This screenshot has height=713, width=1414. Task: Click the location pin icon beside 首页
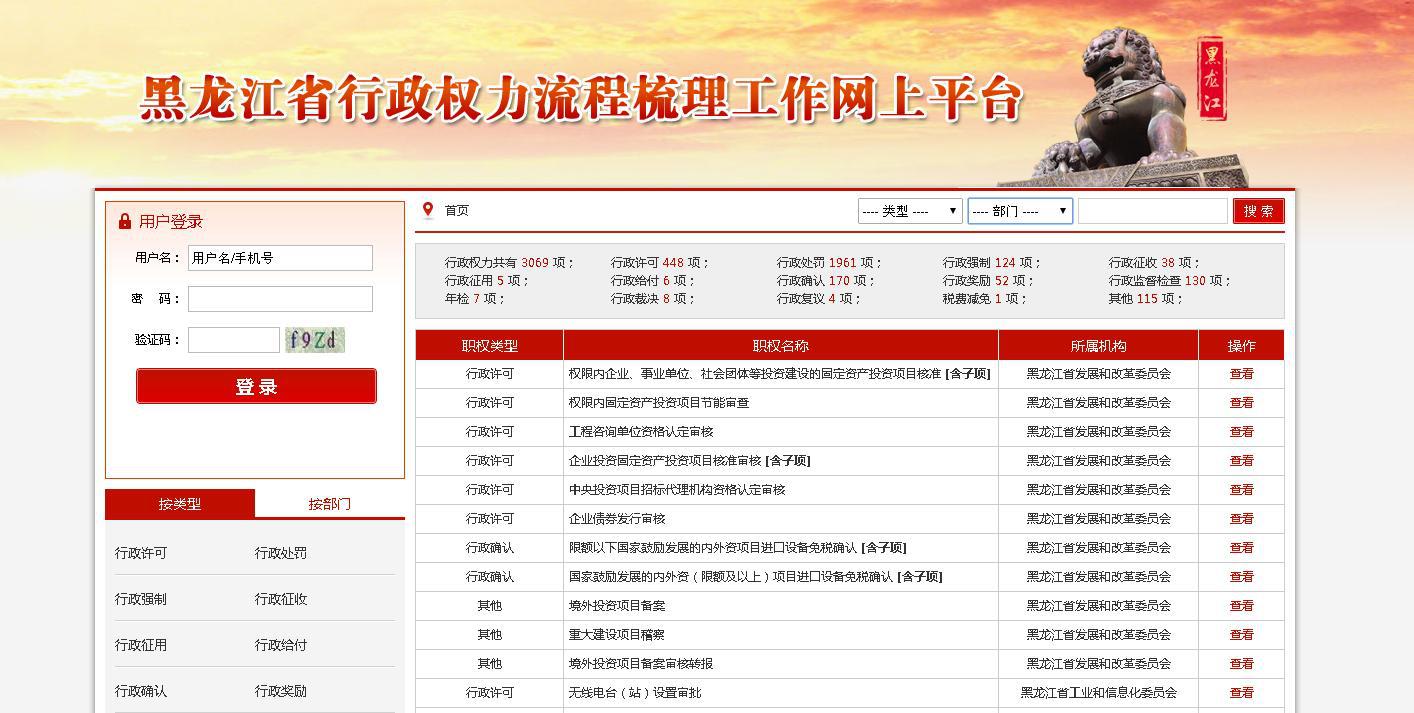428,210
